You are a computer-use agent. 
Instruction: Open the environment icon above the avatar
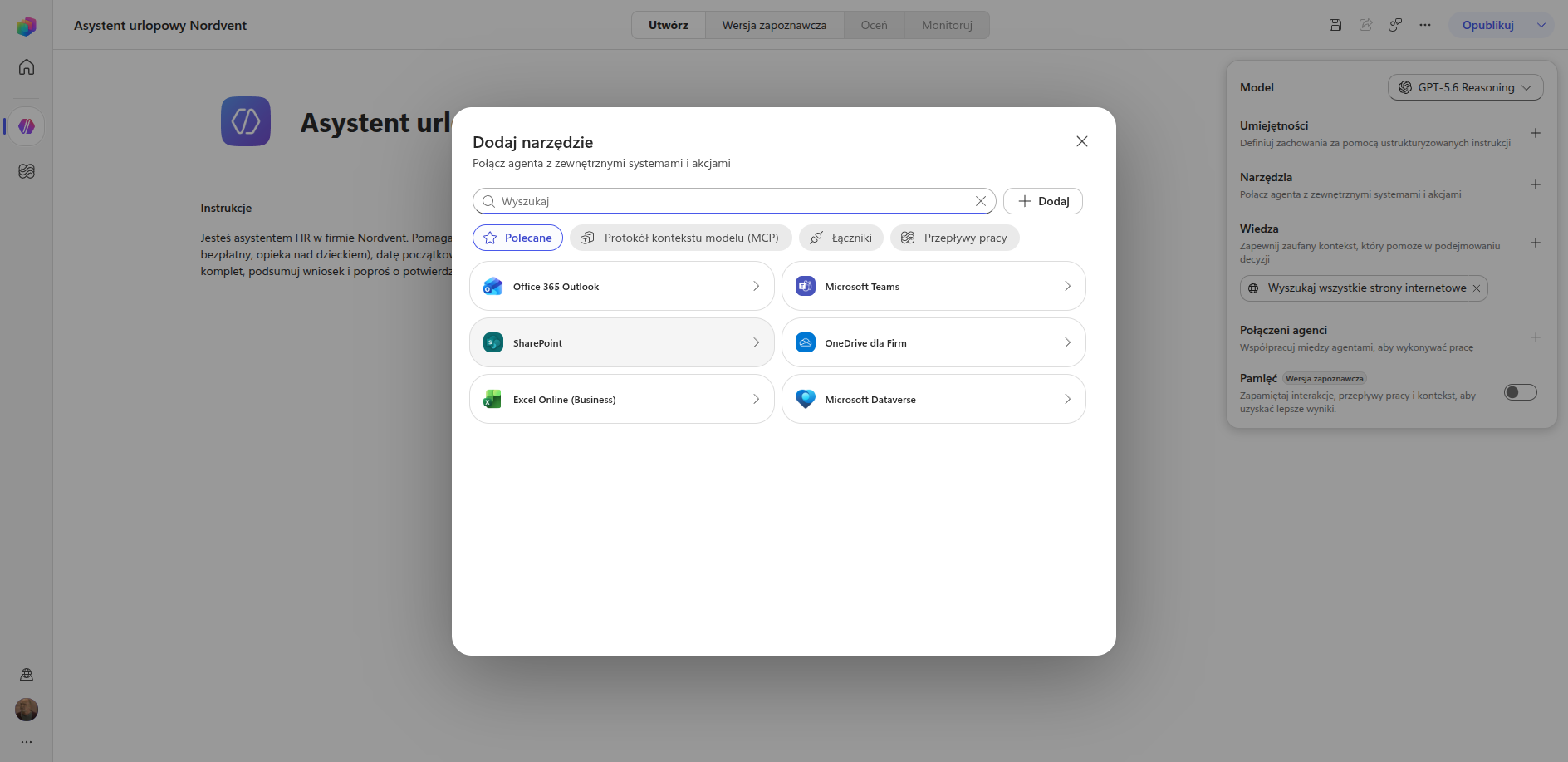[x=27, y=675]
